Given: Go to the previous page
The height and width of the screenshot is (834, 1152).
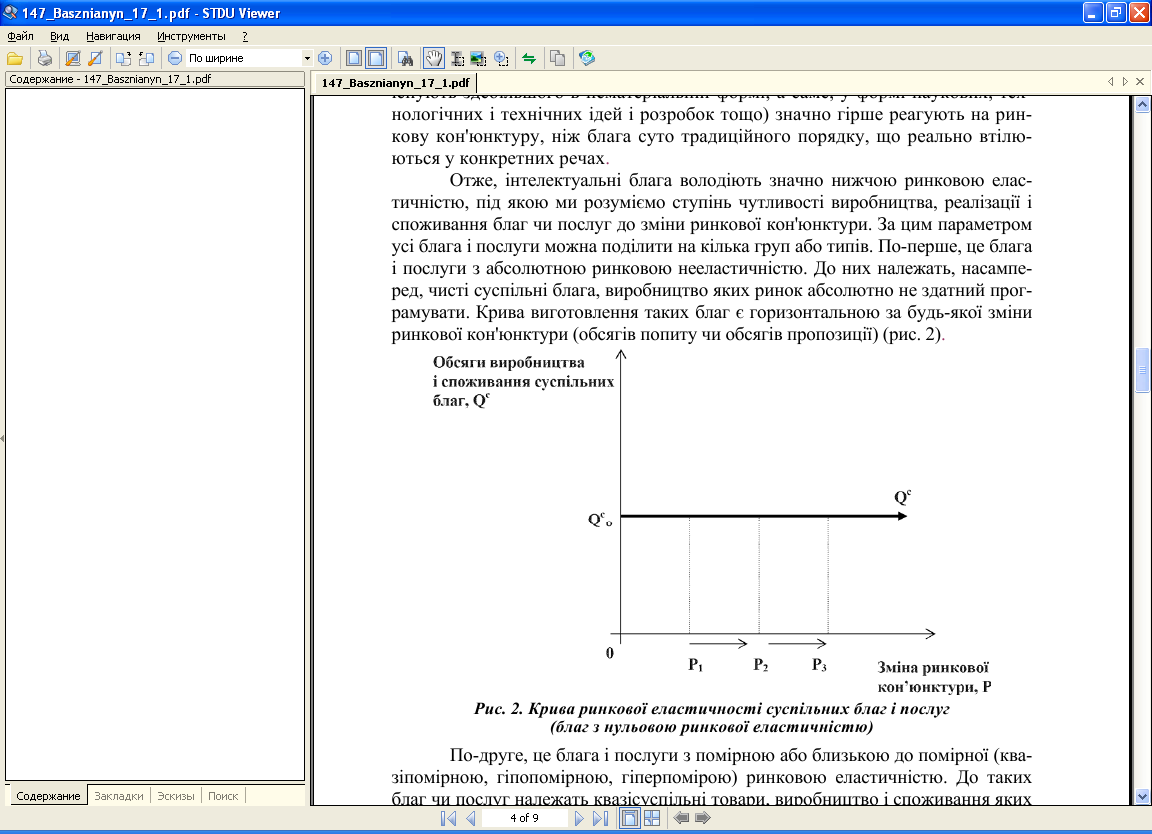Looking at the screenshot, I should coord(471,818).
